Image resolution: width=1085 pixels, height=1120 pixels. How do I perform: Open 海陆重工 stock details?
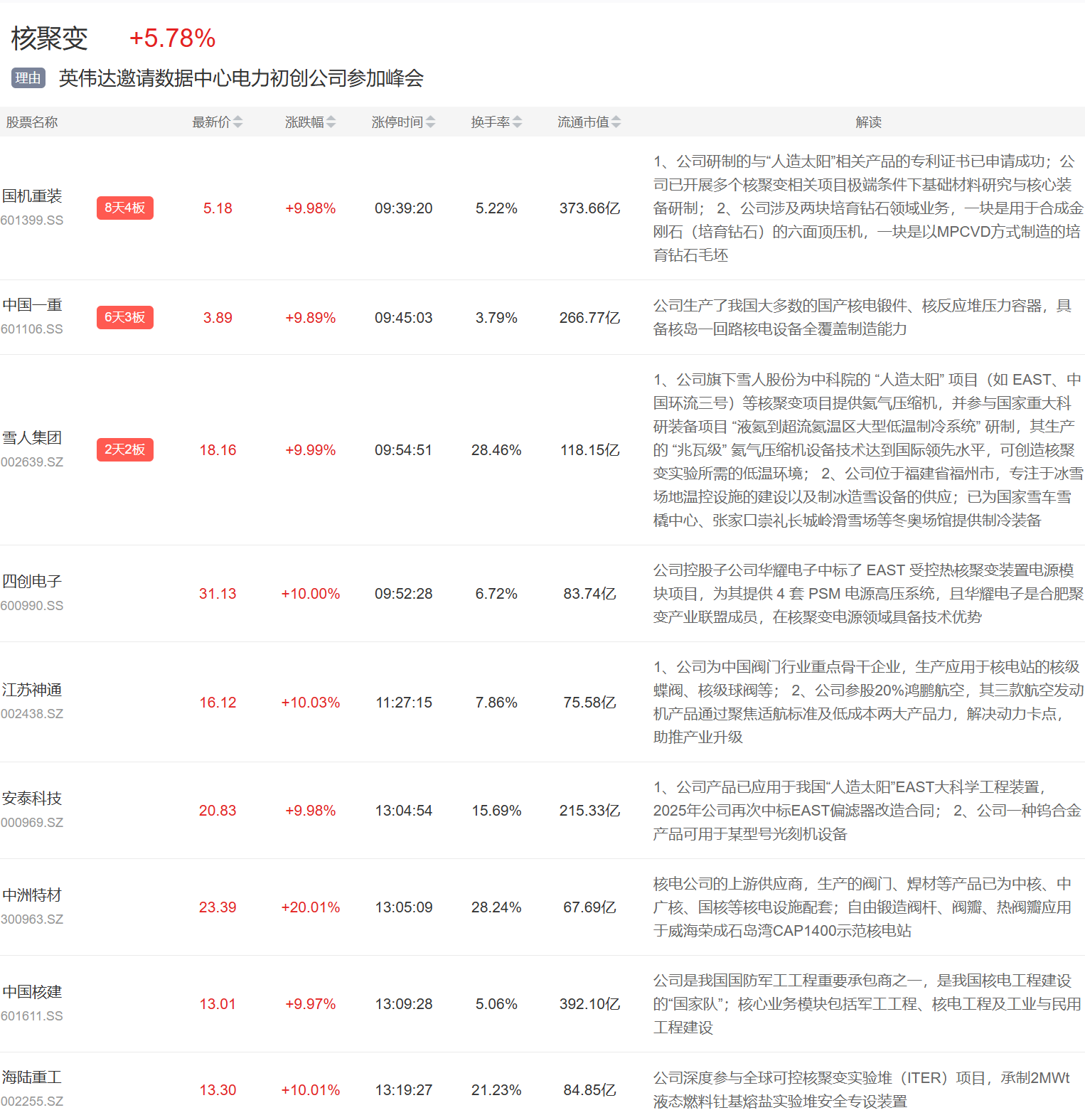(x=32, y=1077)
